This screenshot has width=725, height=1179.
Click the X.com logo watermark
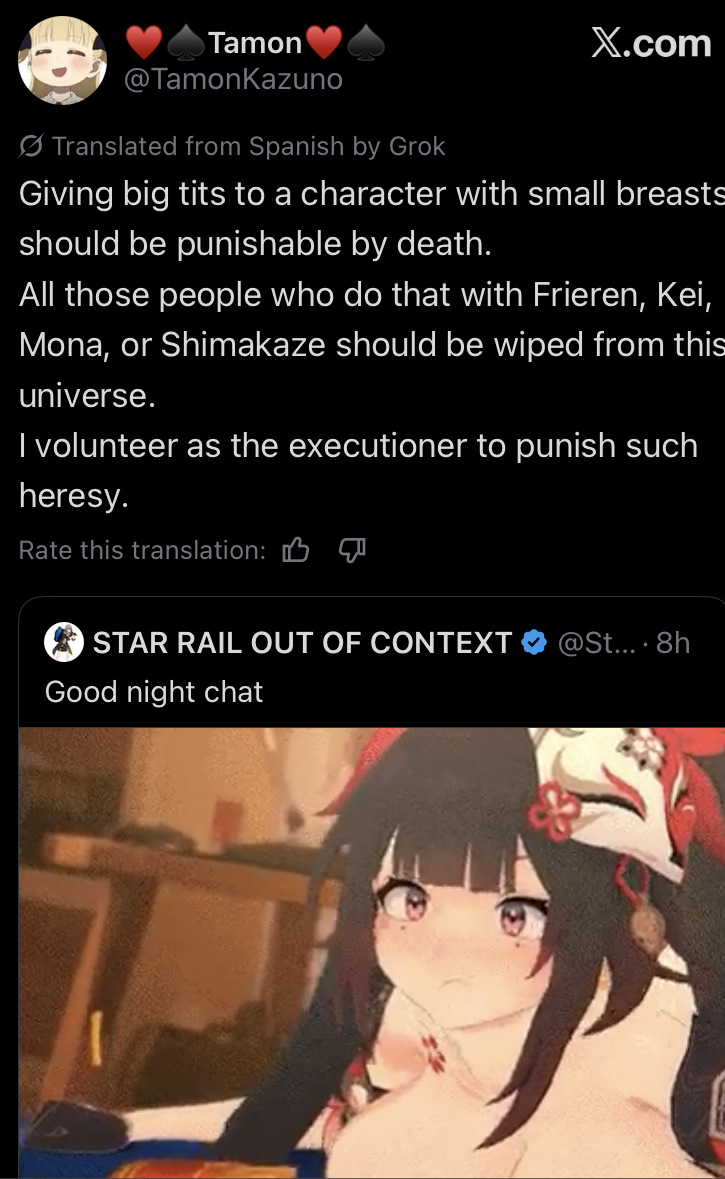651,43
